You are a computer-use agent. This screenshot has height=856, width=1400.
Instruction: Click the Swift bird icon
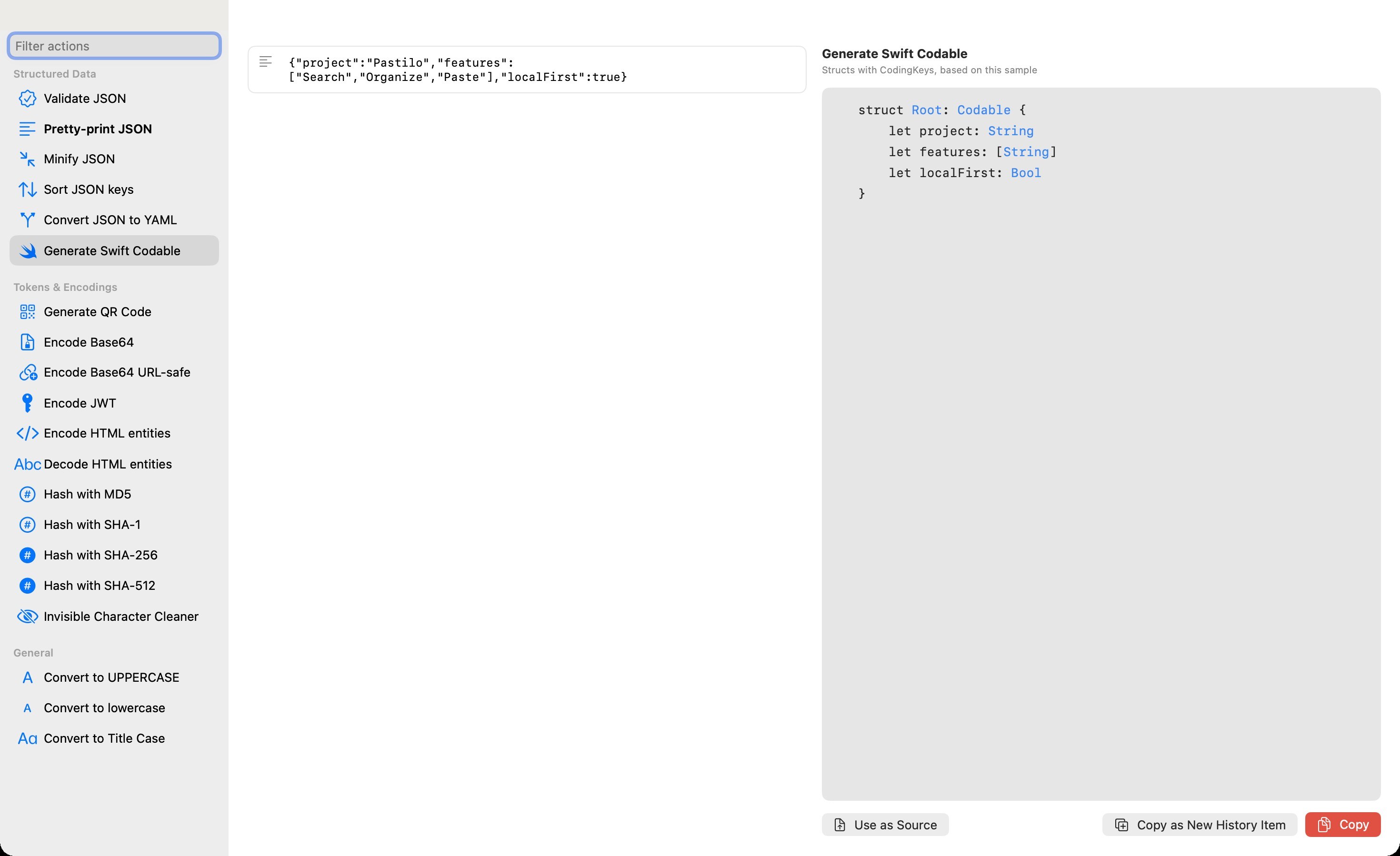coord(27,250)
